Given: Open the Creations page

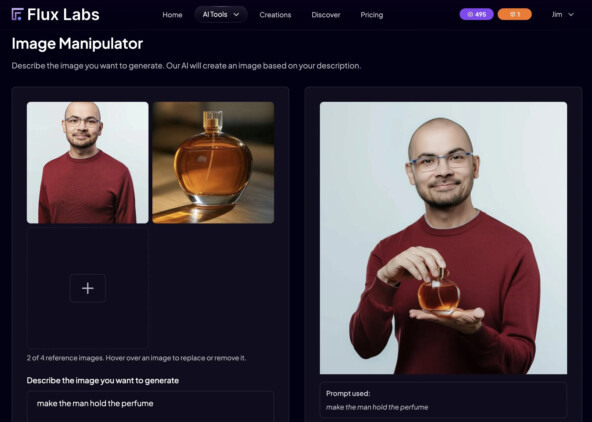Looking at the screenshot, I should 275,15.
